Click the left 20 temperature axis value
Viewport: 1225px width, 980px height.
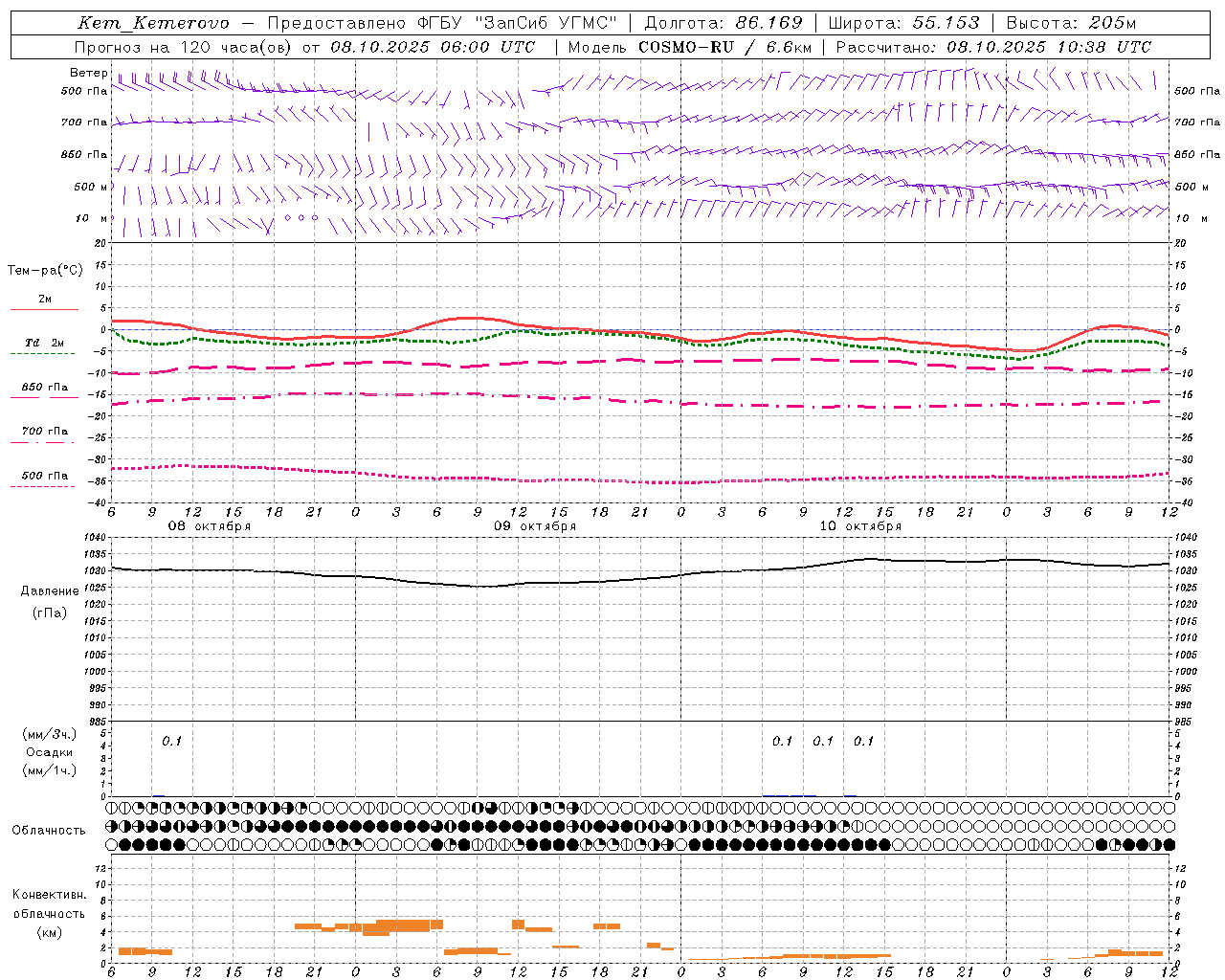(x=101, y=244)
